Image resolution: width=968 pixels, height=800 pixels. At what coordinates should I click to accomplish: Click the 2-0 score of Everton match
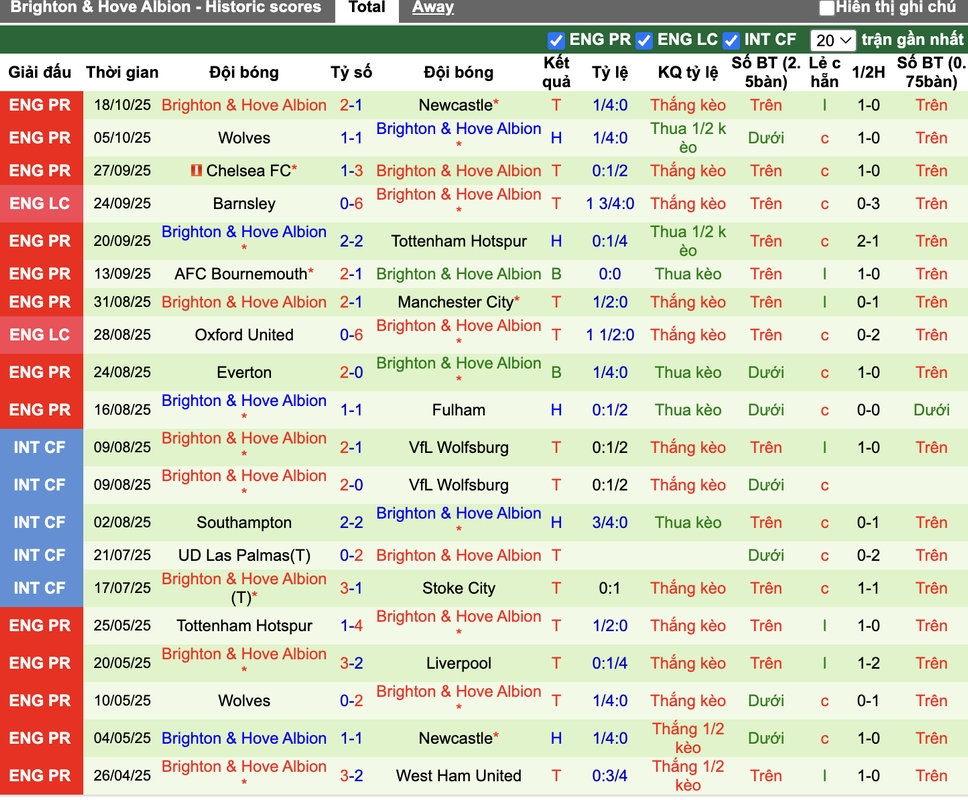(x=351, y=373)
